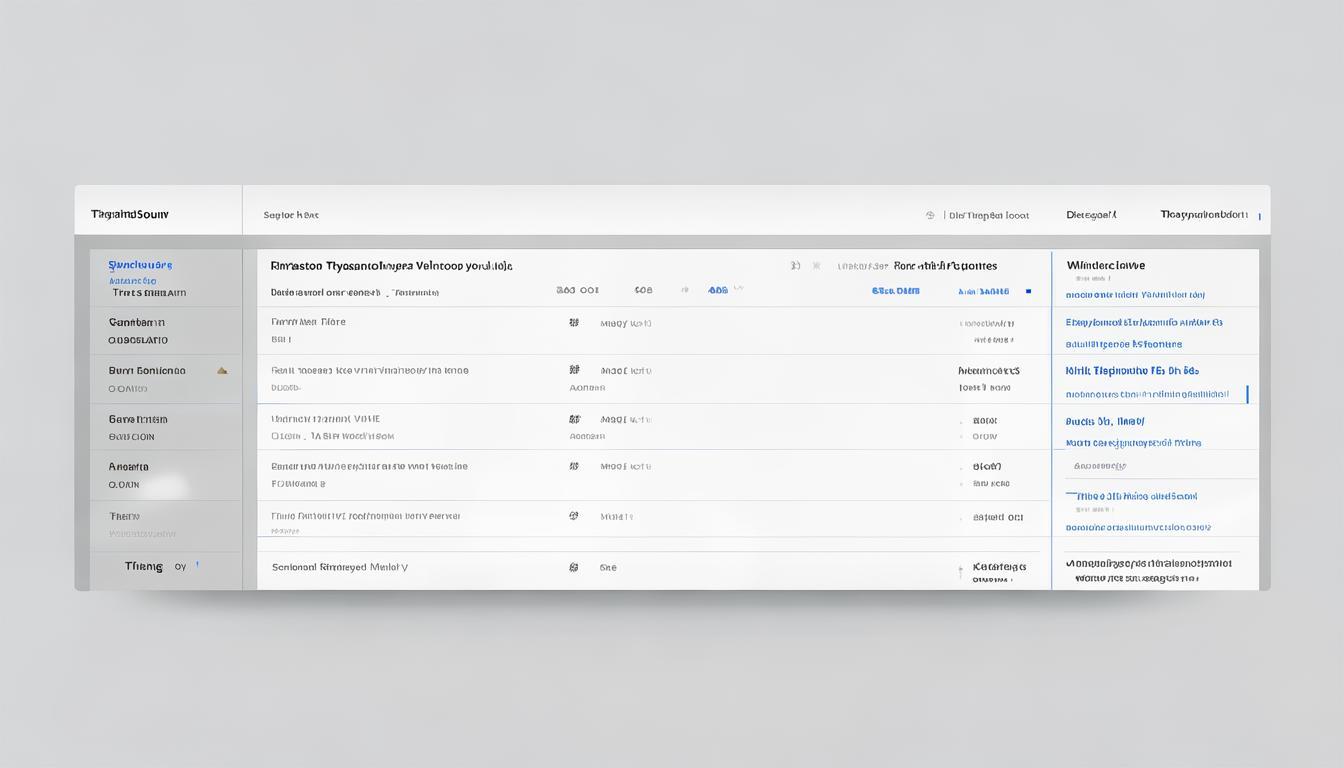Click the icon in the Uadnacn VOHE row
Image resolution: width=1344 pixels, height=768 pixels.
point(574,420)
